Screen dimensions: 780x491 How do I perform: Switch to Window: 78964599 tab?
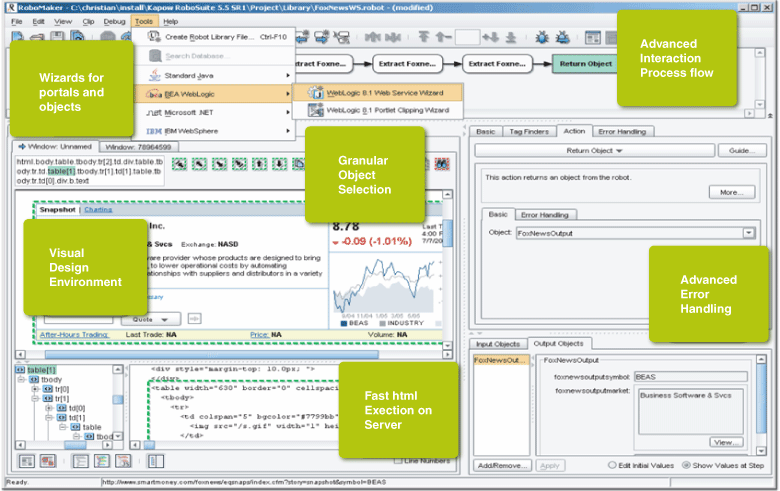[x=138, y=147]
